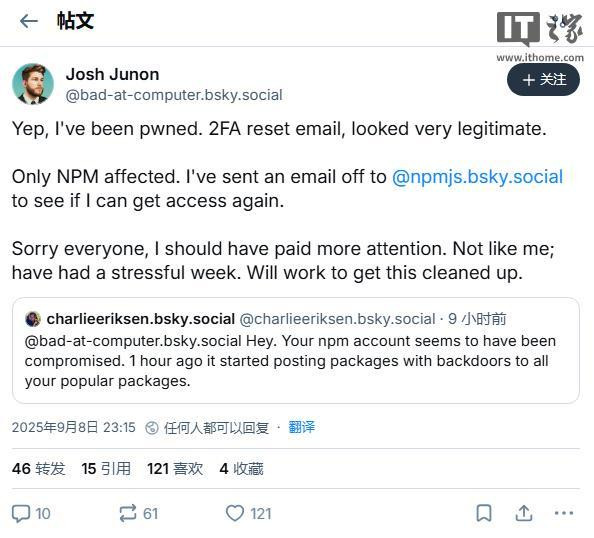The image size is (594, 538).
Task: Like the post with heart icon
Action: pos(235,513)
